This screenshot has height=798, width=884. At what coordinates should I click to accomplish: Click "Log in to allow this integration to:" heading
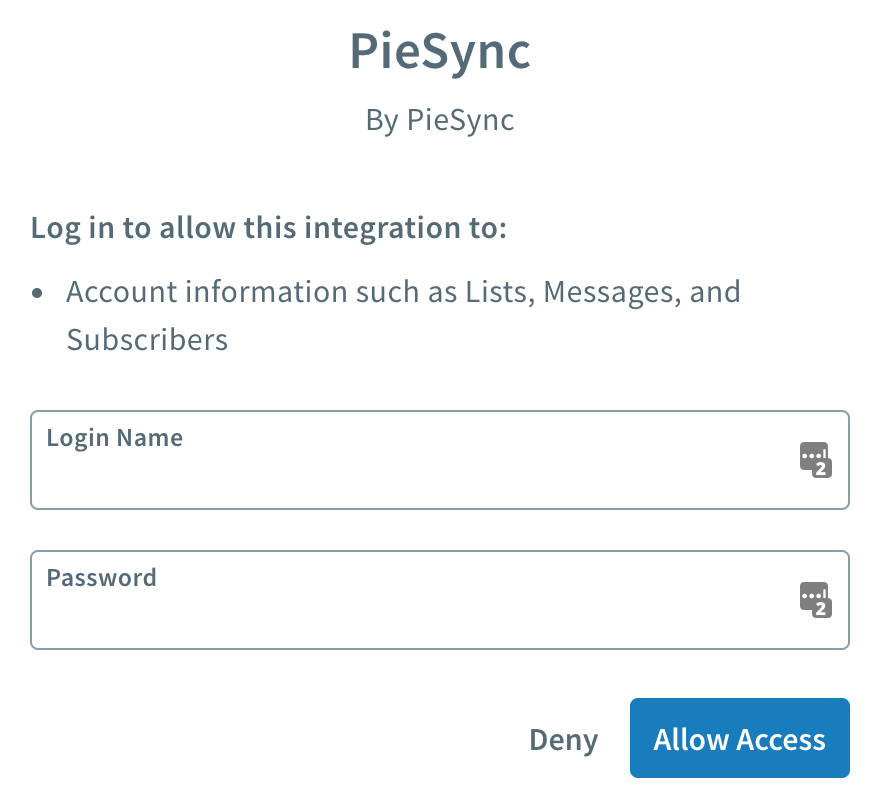tap(268, 228)
